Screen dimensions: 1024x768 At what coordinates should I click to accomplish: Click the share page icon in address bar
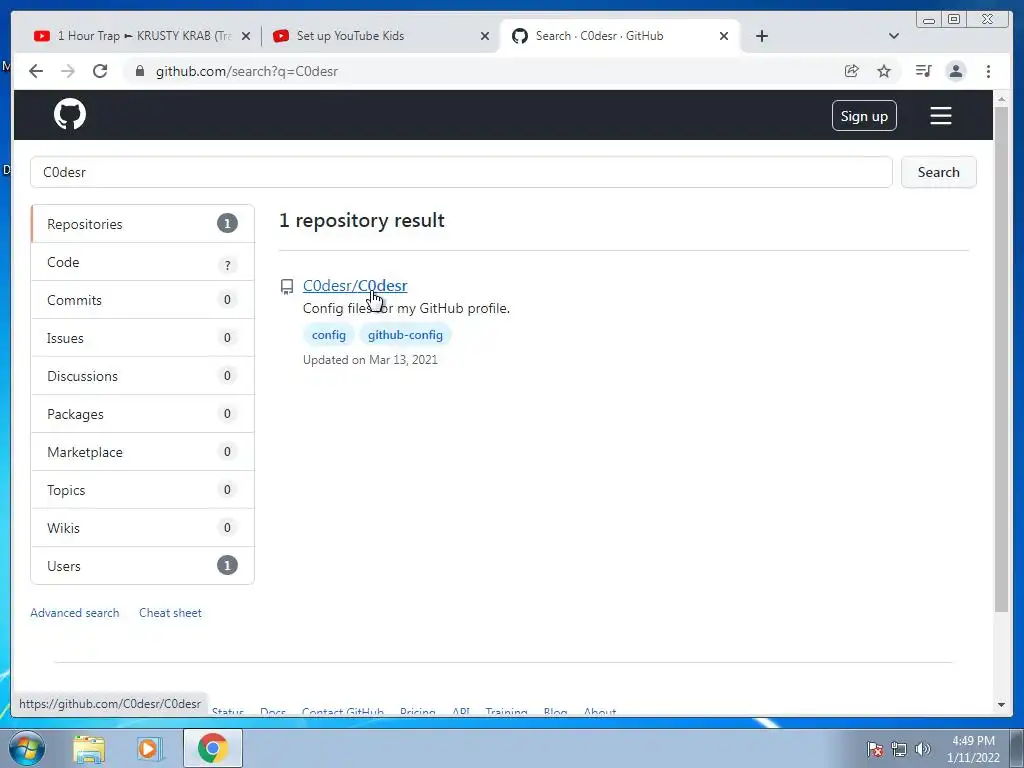point(852,71)
